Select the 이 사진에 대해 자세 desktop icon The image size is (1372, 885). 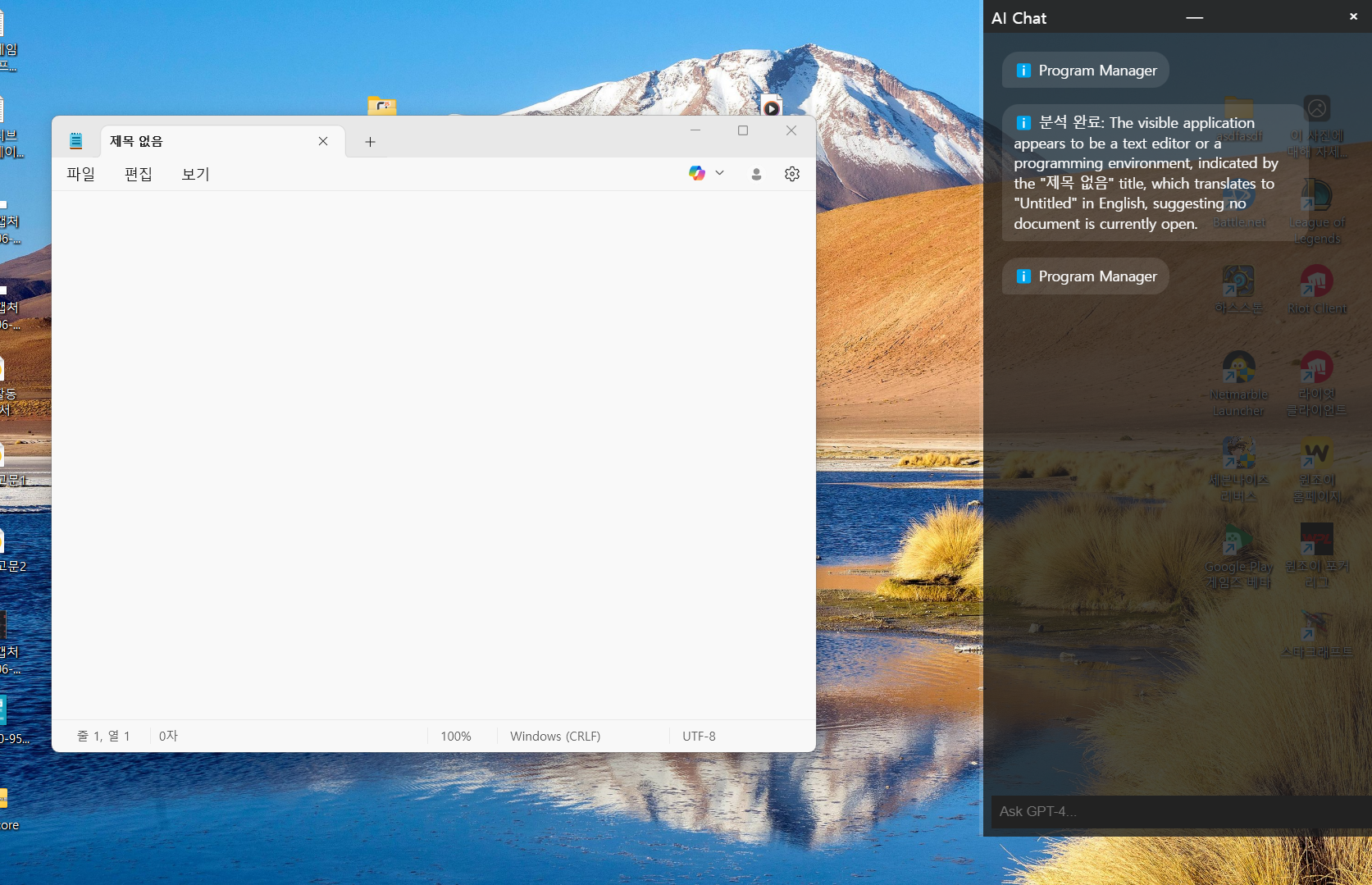pyautogui.click(x=1317, y=127)
